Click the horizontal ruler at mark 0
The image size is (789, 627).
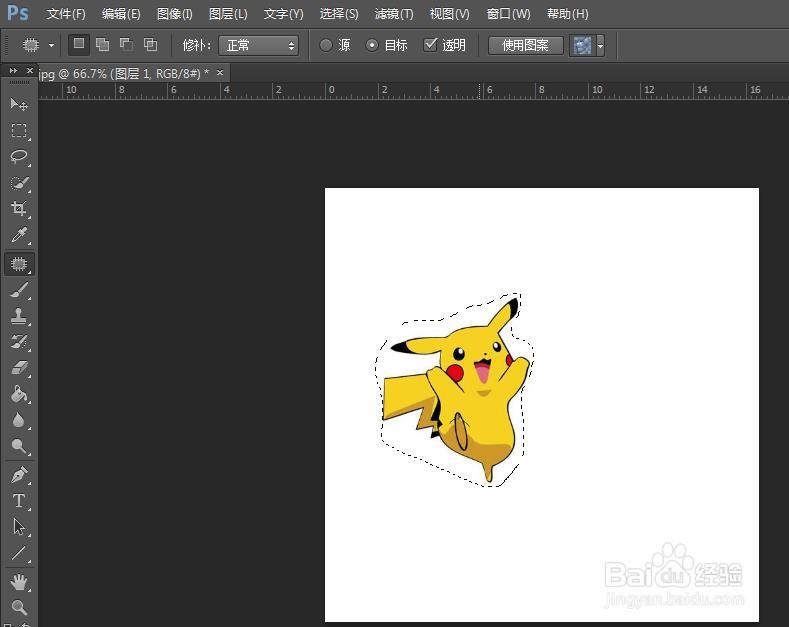[331, 90]
